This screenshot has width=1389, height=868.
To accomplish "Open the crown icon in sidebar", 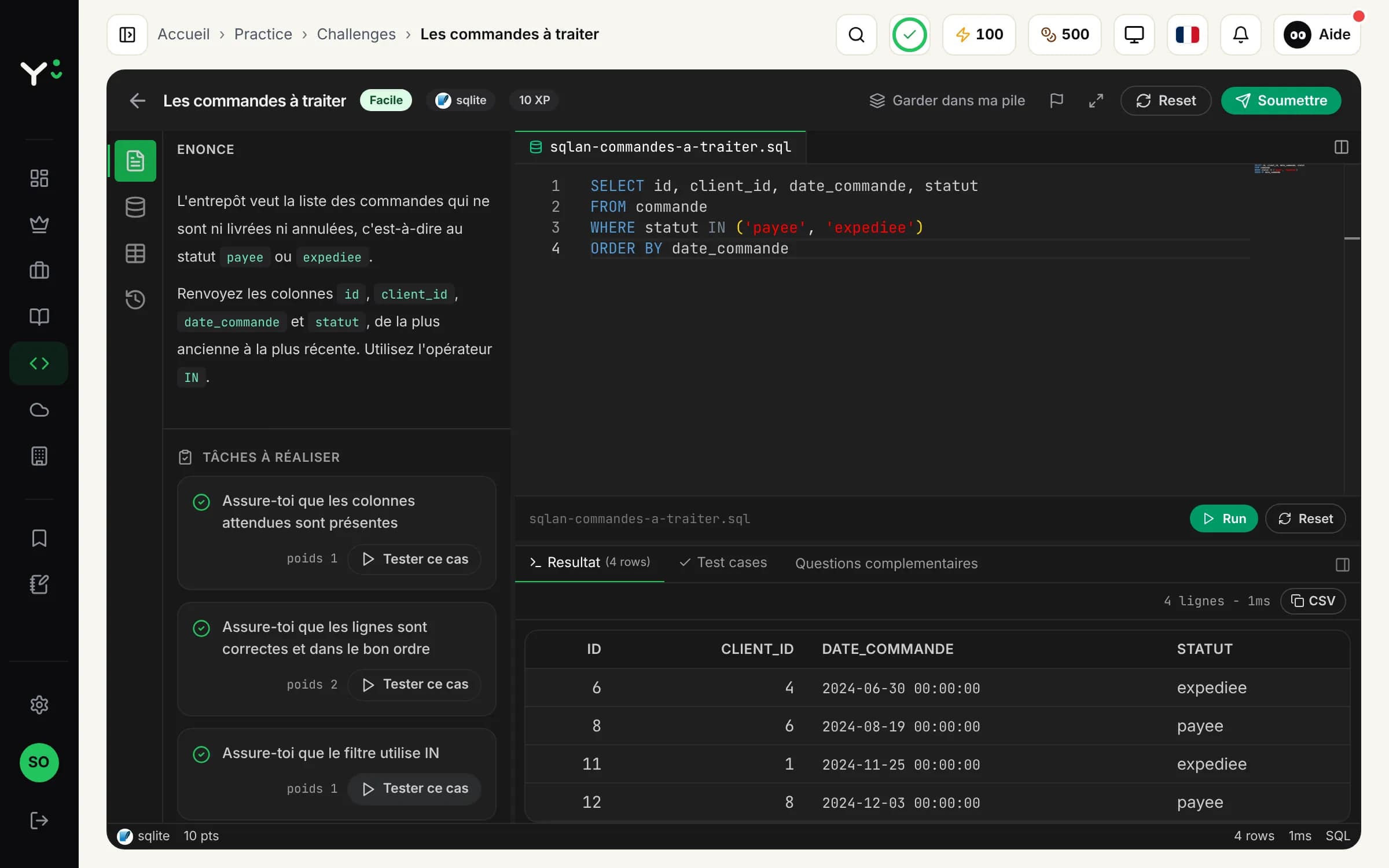I will point(39,225).
